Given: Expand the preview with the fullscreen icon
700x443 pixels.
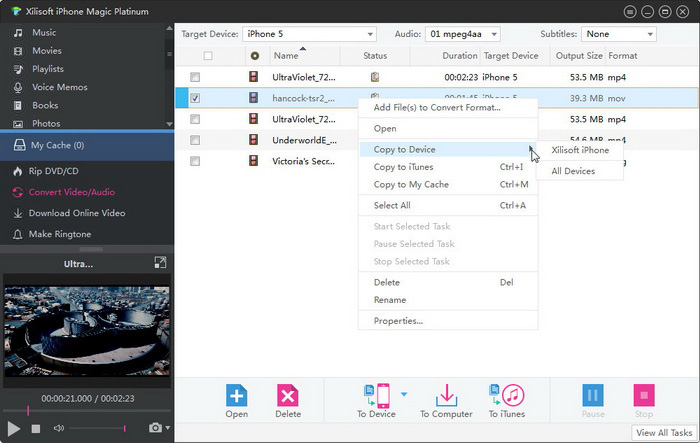Looking at the screenshot, I should click(160, 263).
